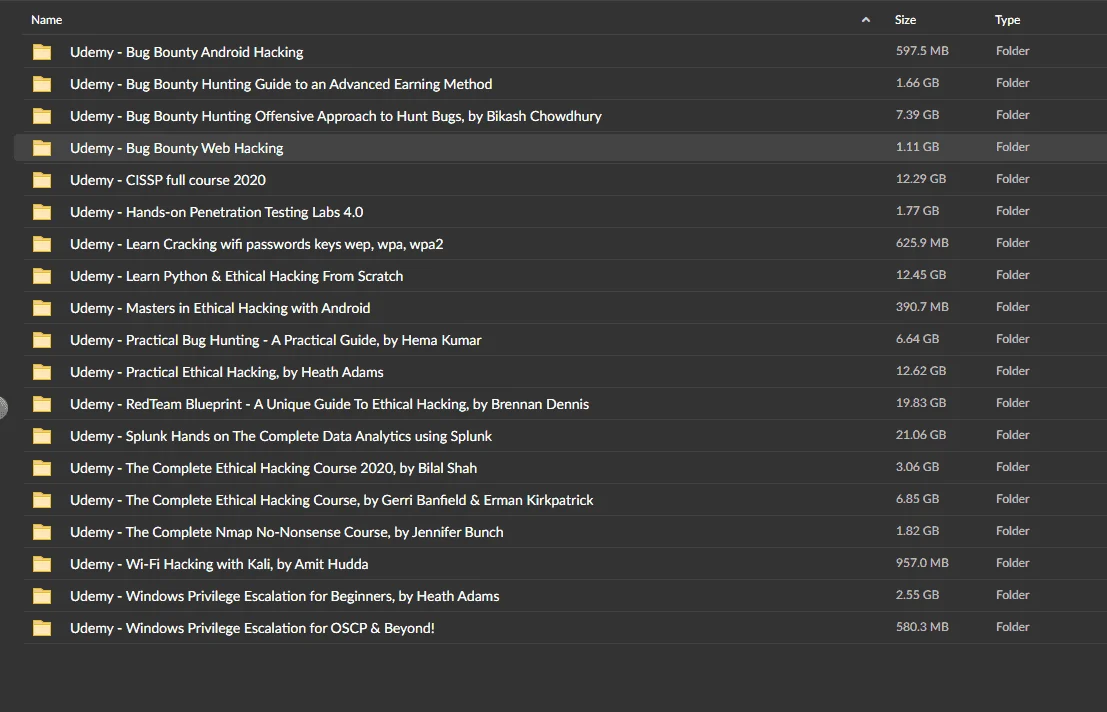Screen dimensions: 1107x712
Task: Click the 21.06 GB size value
Action: point(921,435)
